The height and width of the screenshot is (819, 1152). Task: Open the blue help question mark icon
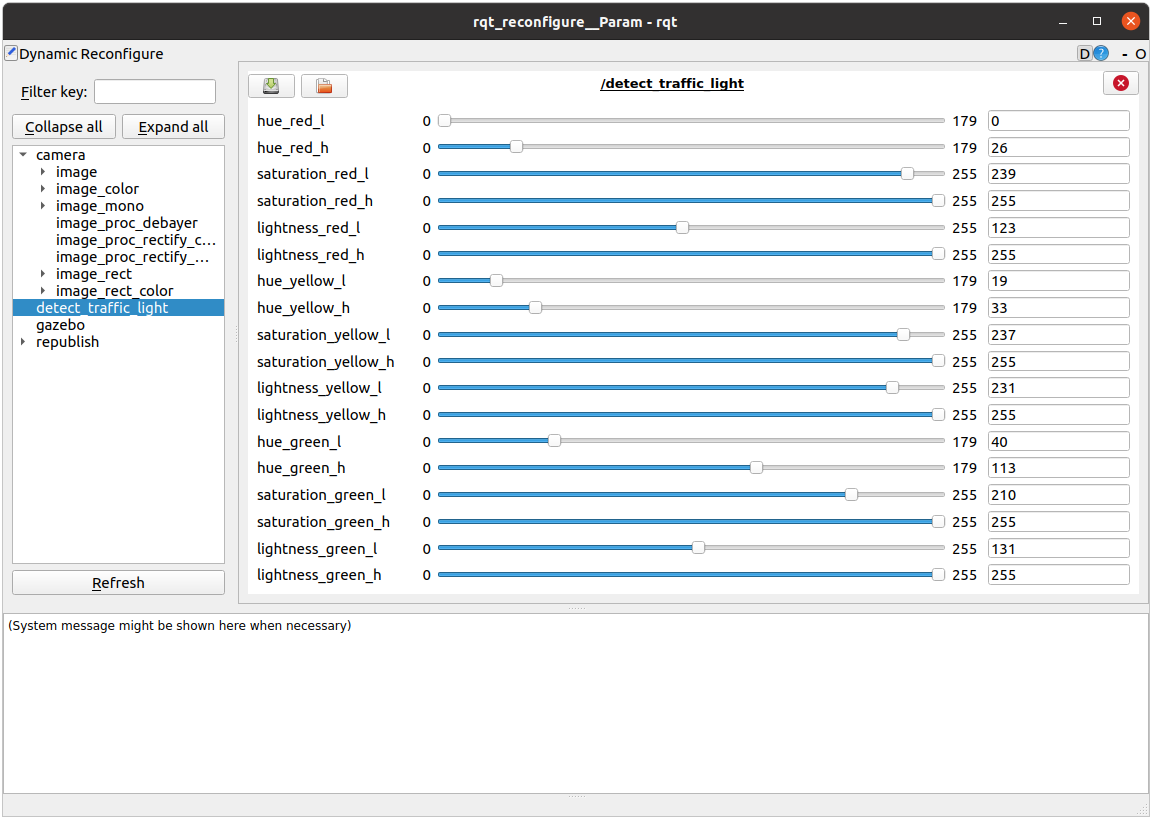click(1101, 54)
